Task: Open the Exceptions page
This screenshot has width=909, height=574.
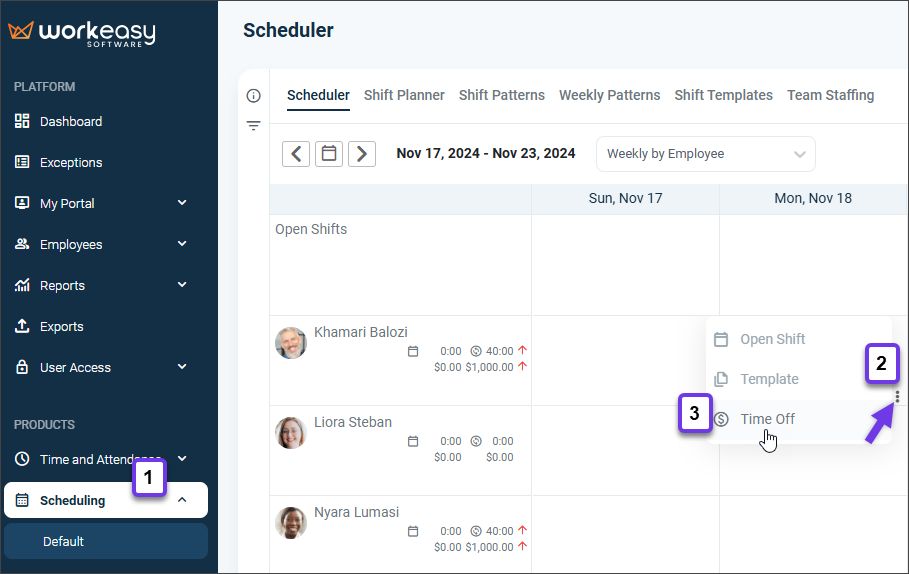Action: (x=70, y=162)
